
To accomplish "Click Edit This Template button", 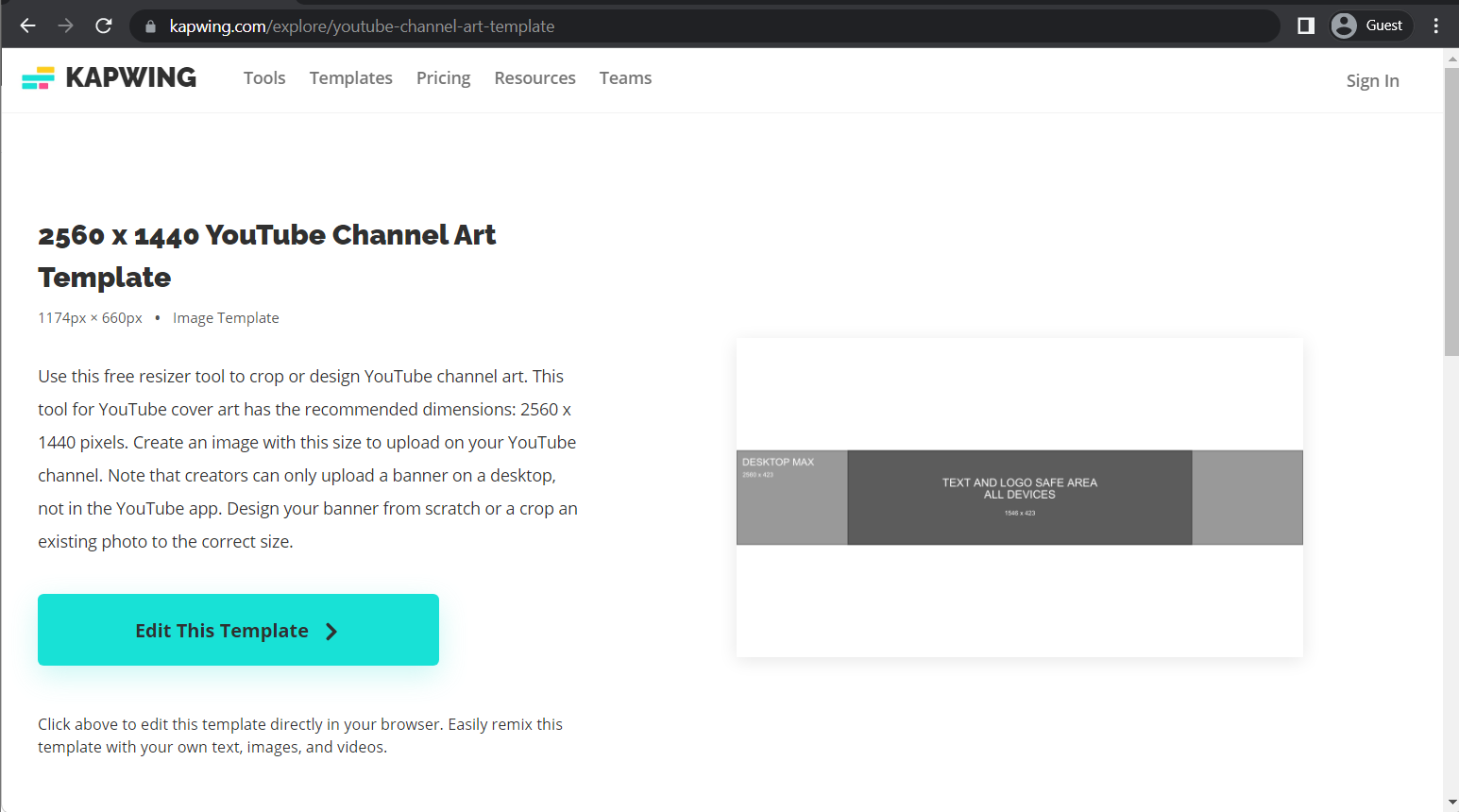I will click(238, 630).
